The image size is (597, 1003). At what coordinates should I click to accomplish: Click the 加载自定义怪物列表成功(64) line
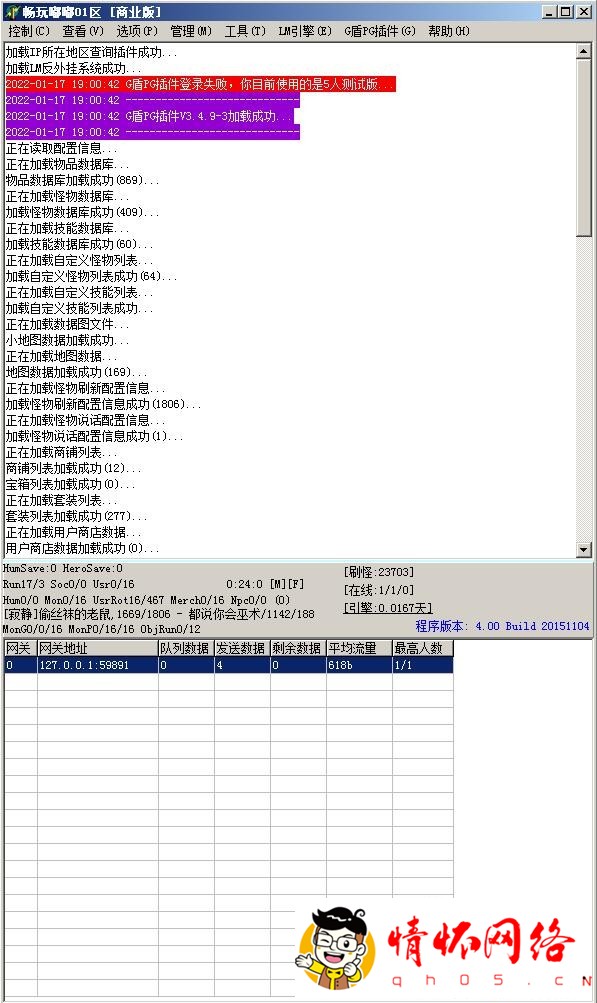(x=91, y=276)
